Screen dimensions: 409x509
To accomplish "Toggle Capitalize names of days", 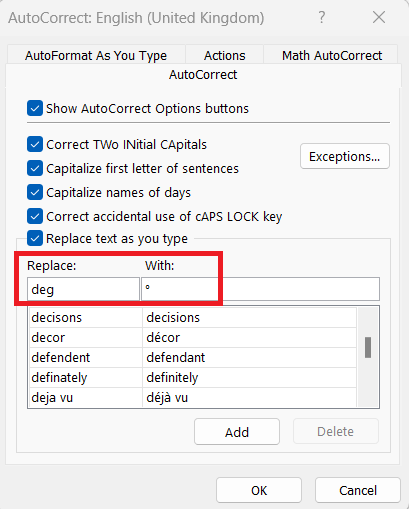I will pos(35,192).
